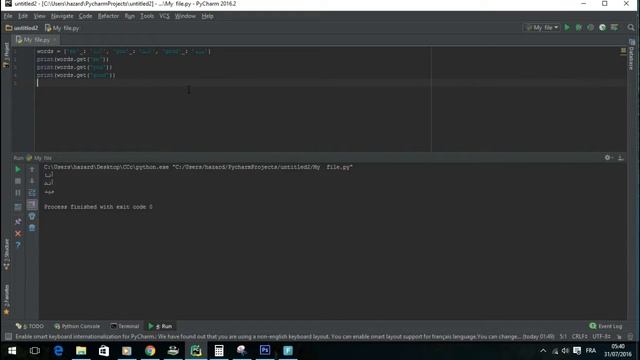Stop the running process square icon
The image size is (640, 360).
coord(18,181)
